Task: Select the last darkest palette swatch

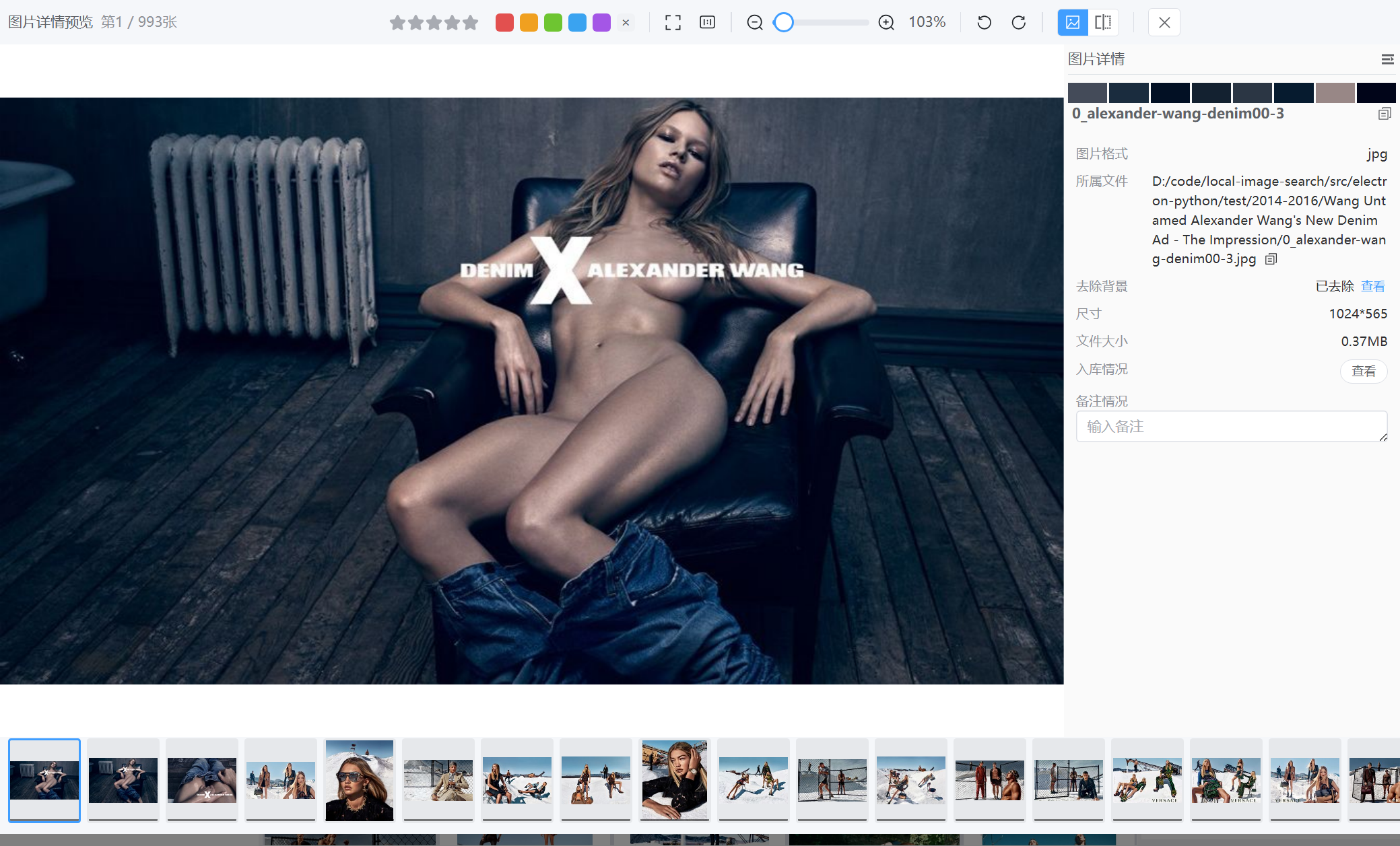Action: click(1376, 92)
